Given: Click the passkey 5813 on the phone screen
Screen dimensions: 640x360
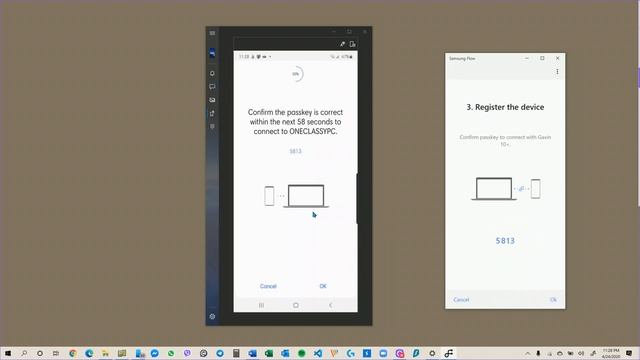Looking at the screenshot, I should (296, 151).
